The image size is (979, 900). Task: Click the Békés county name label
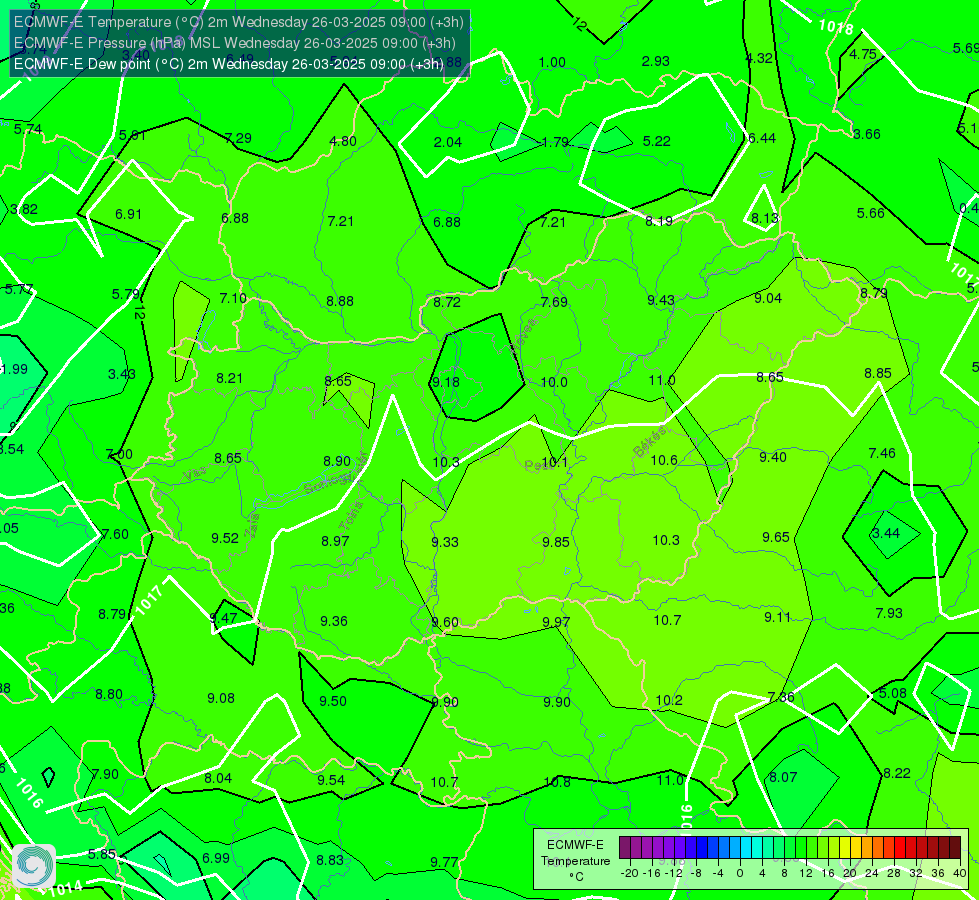650,443
